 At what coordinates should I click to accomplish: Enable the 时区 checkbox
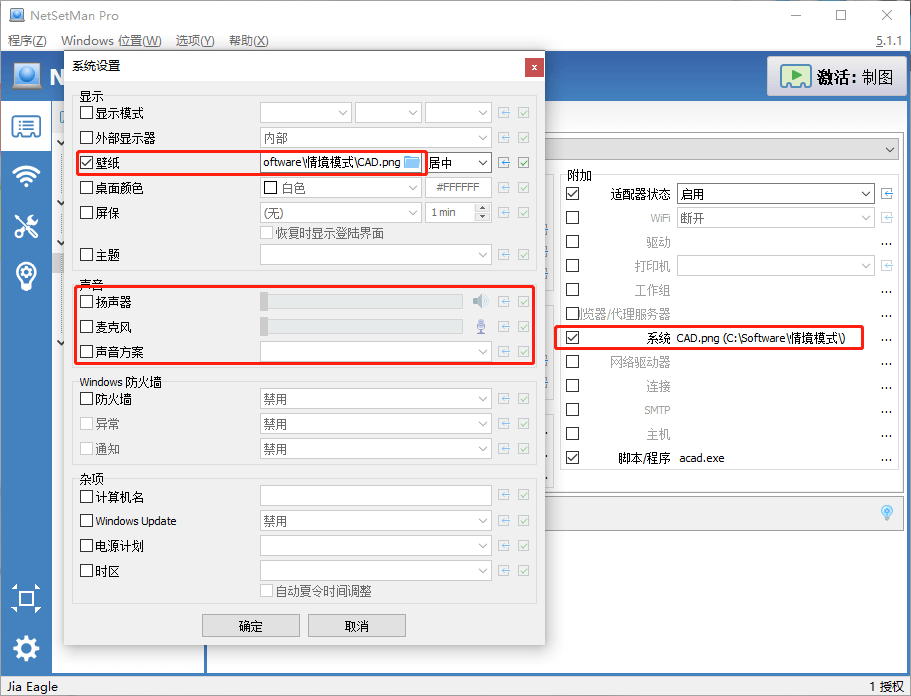tap(87, 571)
